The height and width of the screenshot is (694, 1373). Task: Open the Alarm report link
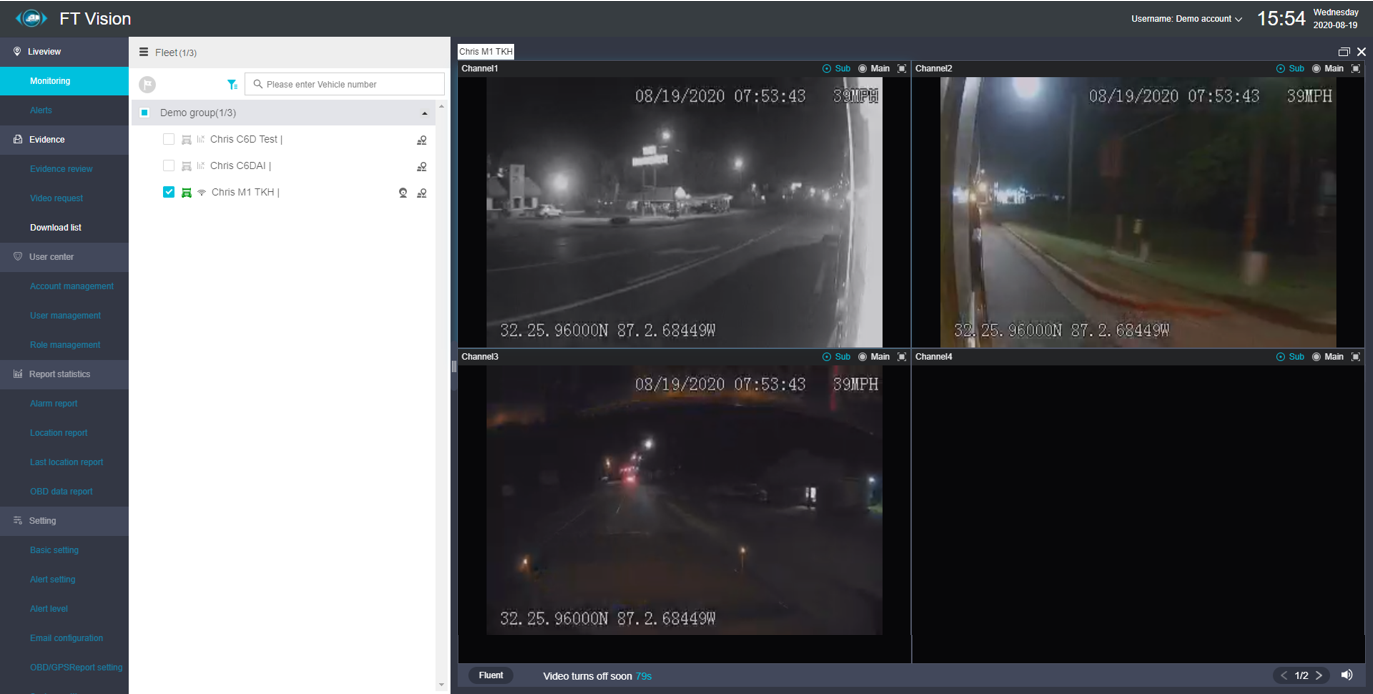click(54, 404)
